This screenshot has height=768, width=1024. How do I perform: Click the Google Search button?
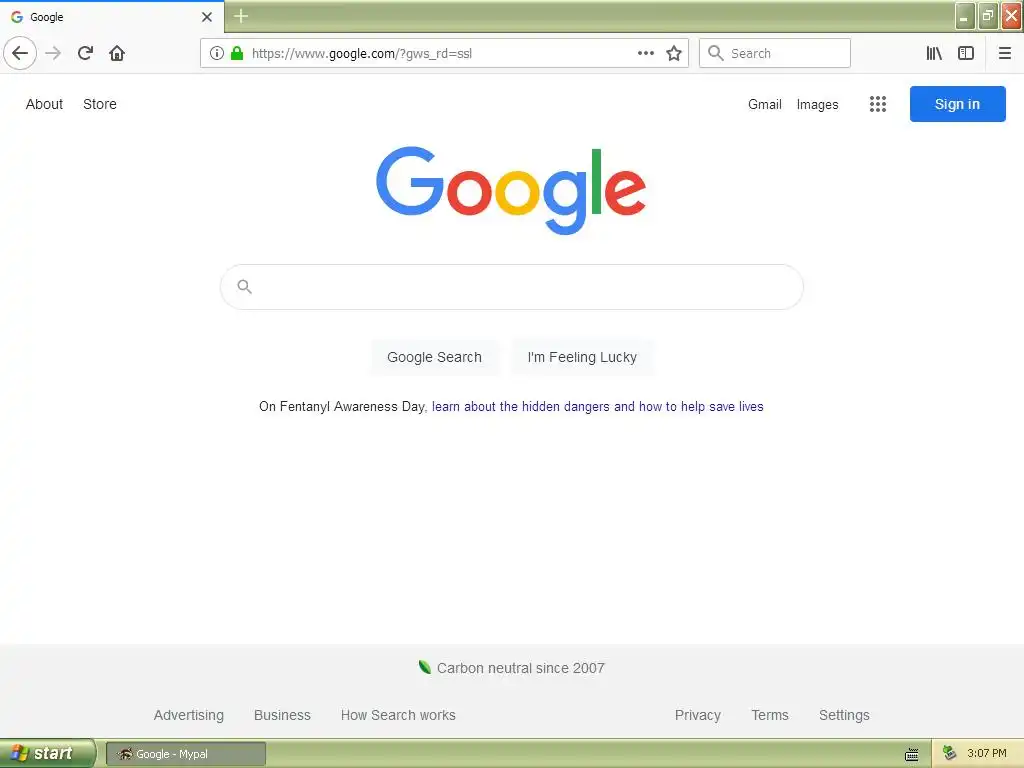point(434,357)
